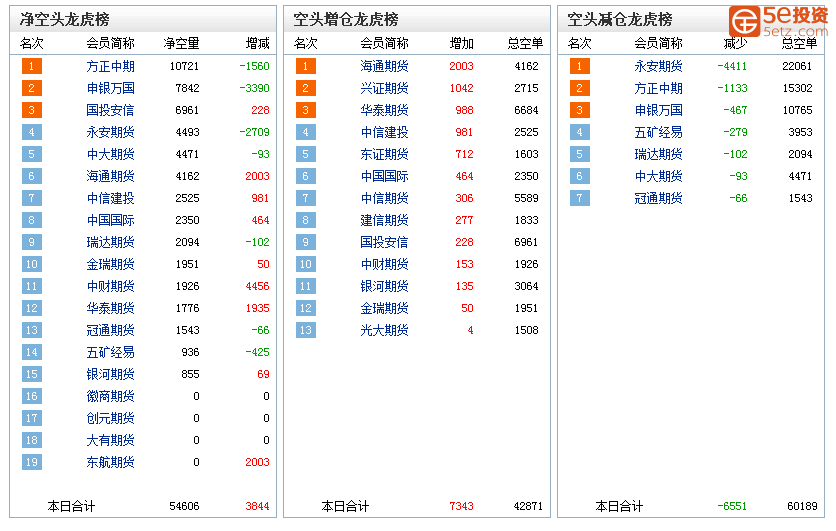Click the 东证期货 member link

click(x=384, y=154)
